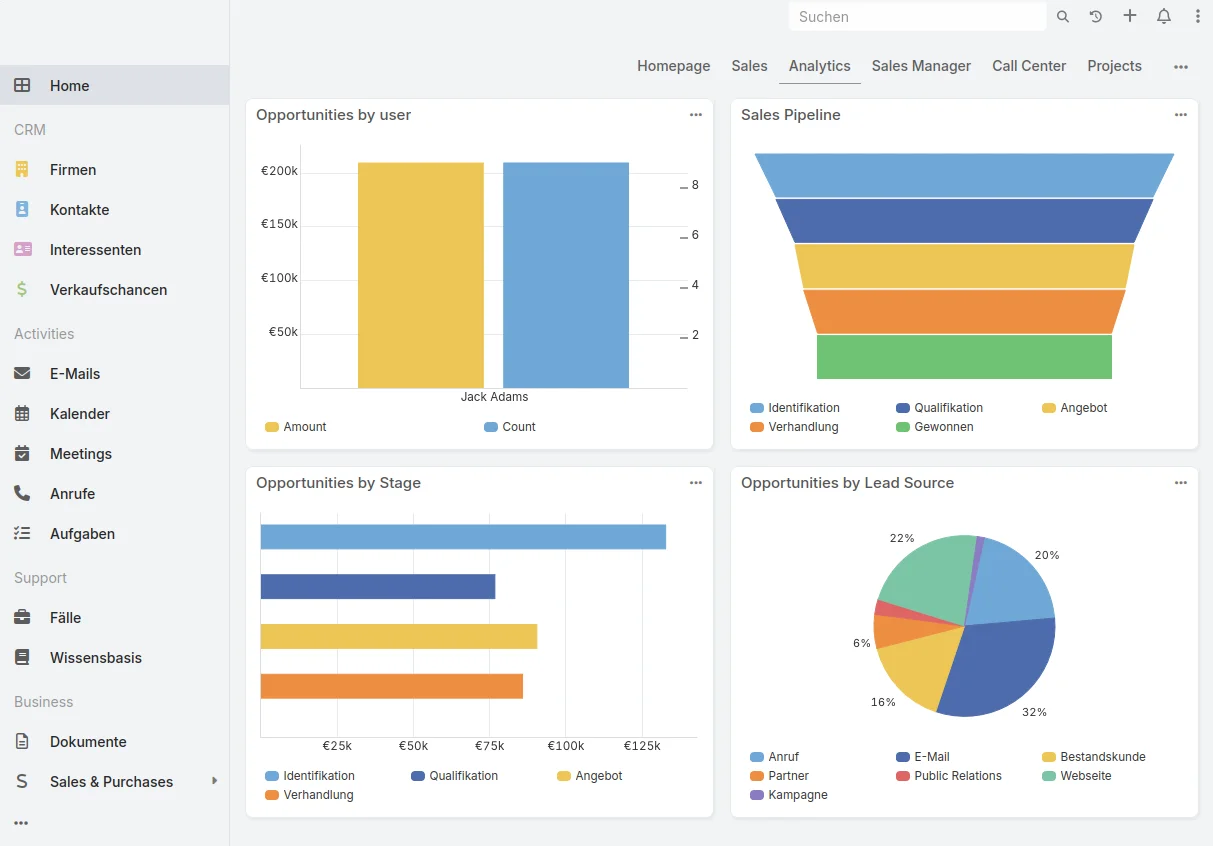Click the history clock icon
Viewport: 1213px width, 846px height.
tap(1096, 16)
